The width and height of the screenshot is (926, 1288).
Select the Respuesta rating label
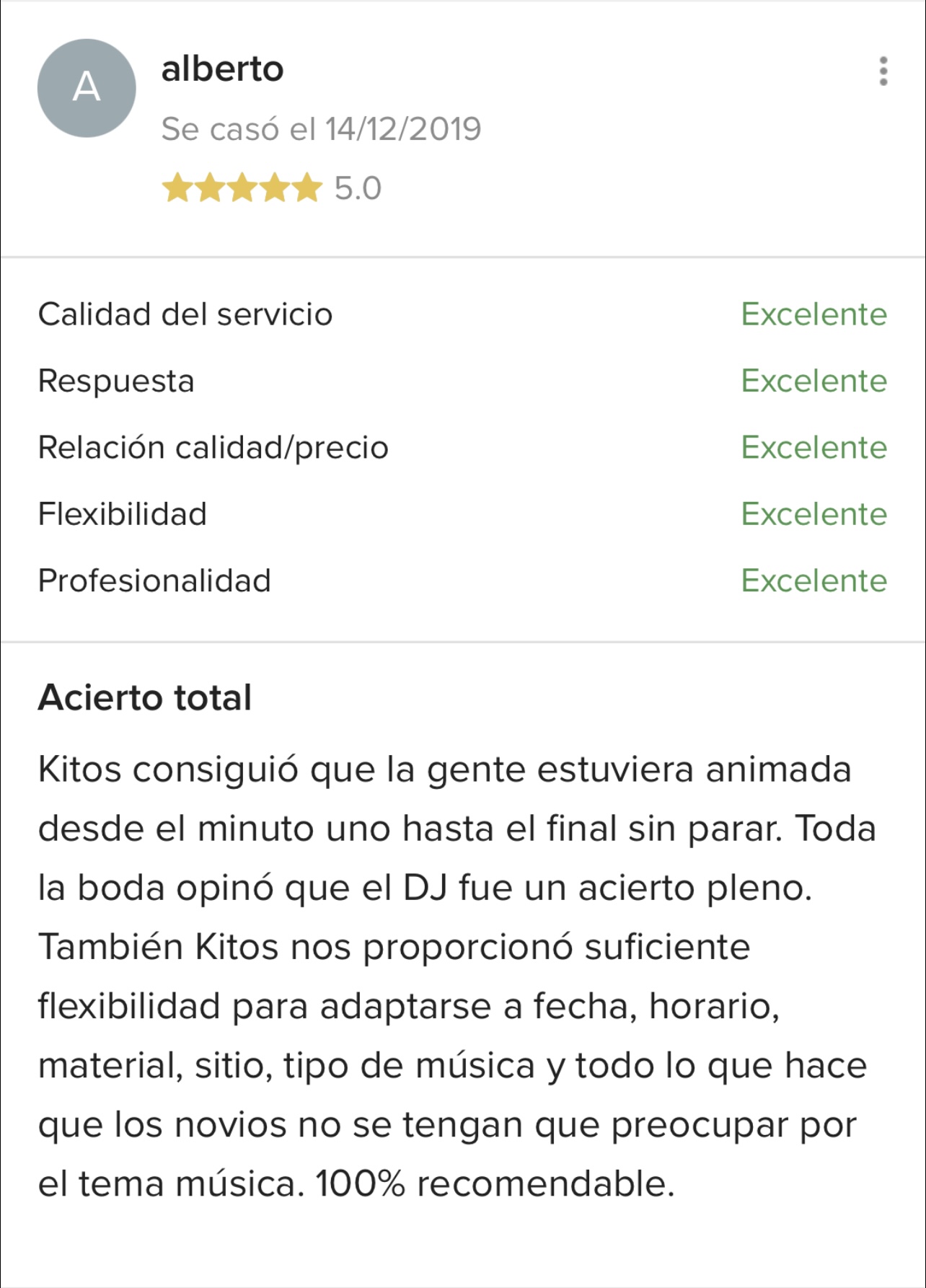click(116, 381)
